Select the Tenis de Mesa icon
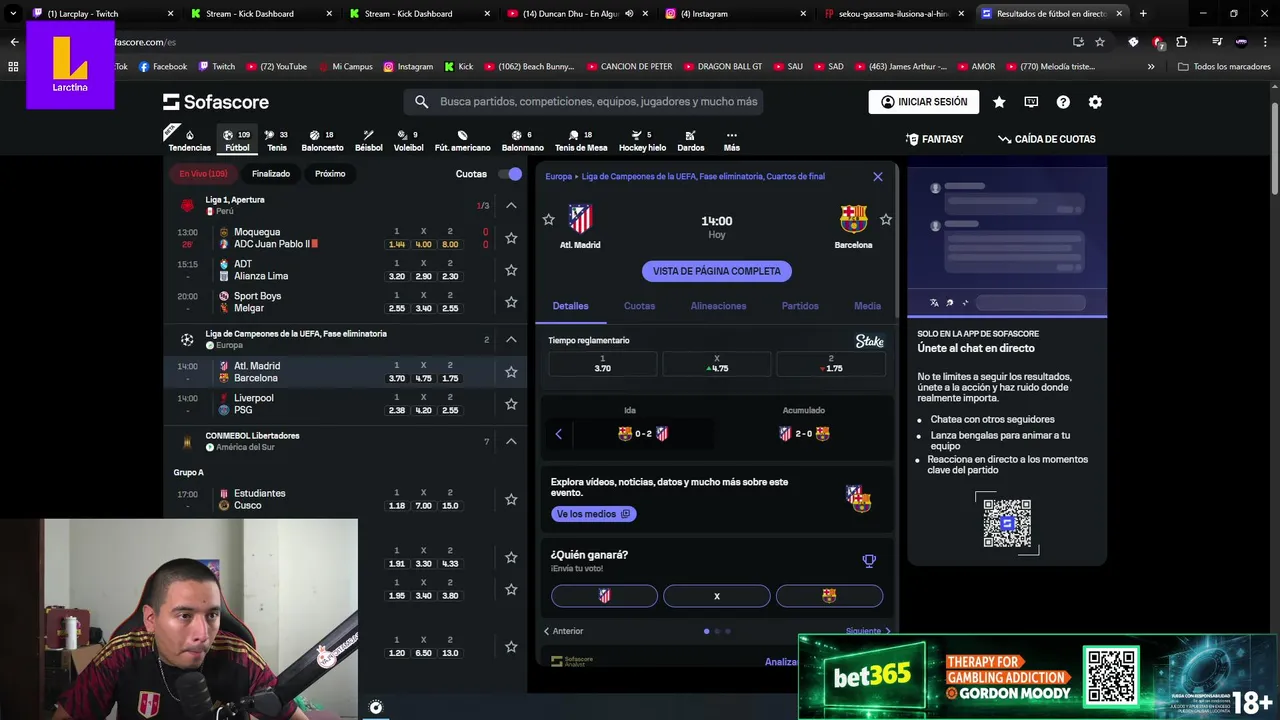 tap(581, 140)
